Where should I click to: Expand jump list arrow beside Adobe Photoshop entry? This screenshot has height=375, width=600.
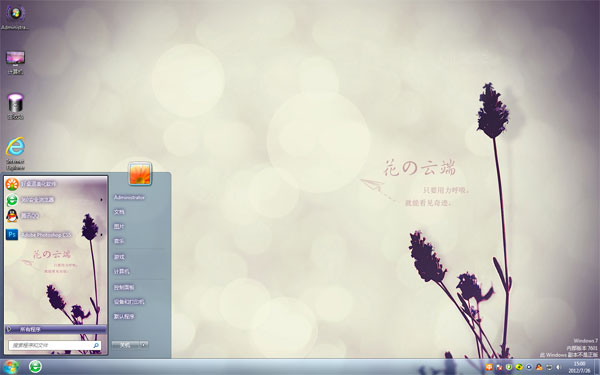tap(101, 235)
